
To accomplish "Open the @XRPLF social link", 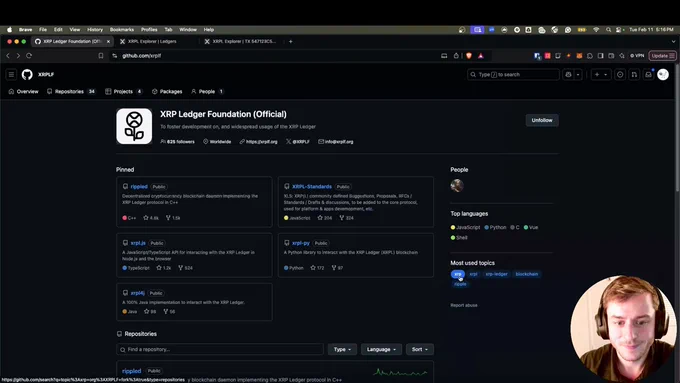I will [x=301, y=141].
